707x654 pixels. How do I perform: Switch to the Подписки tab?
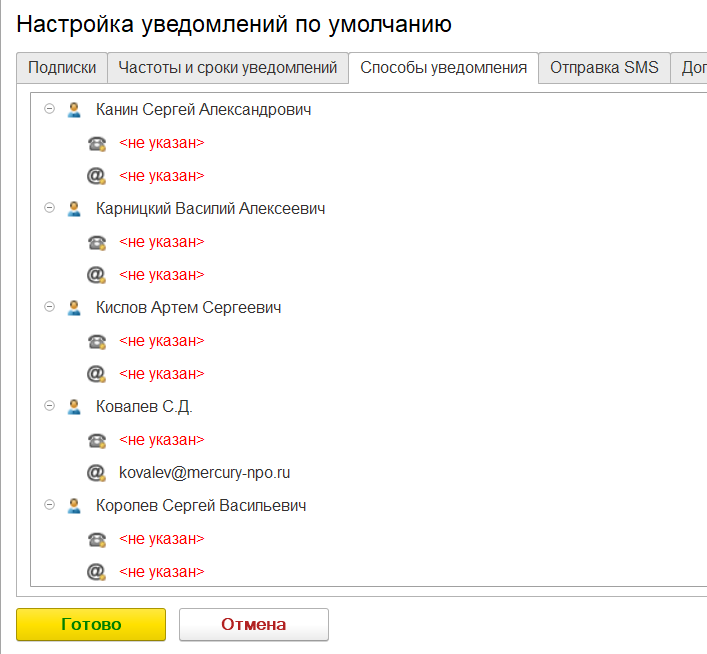point(62,68)
